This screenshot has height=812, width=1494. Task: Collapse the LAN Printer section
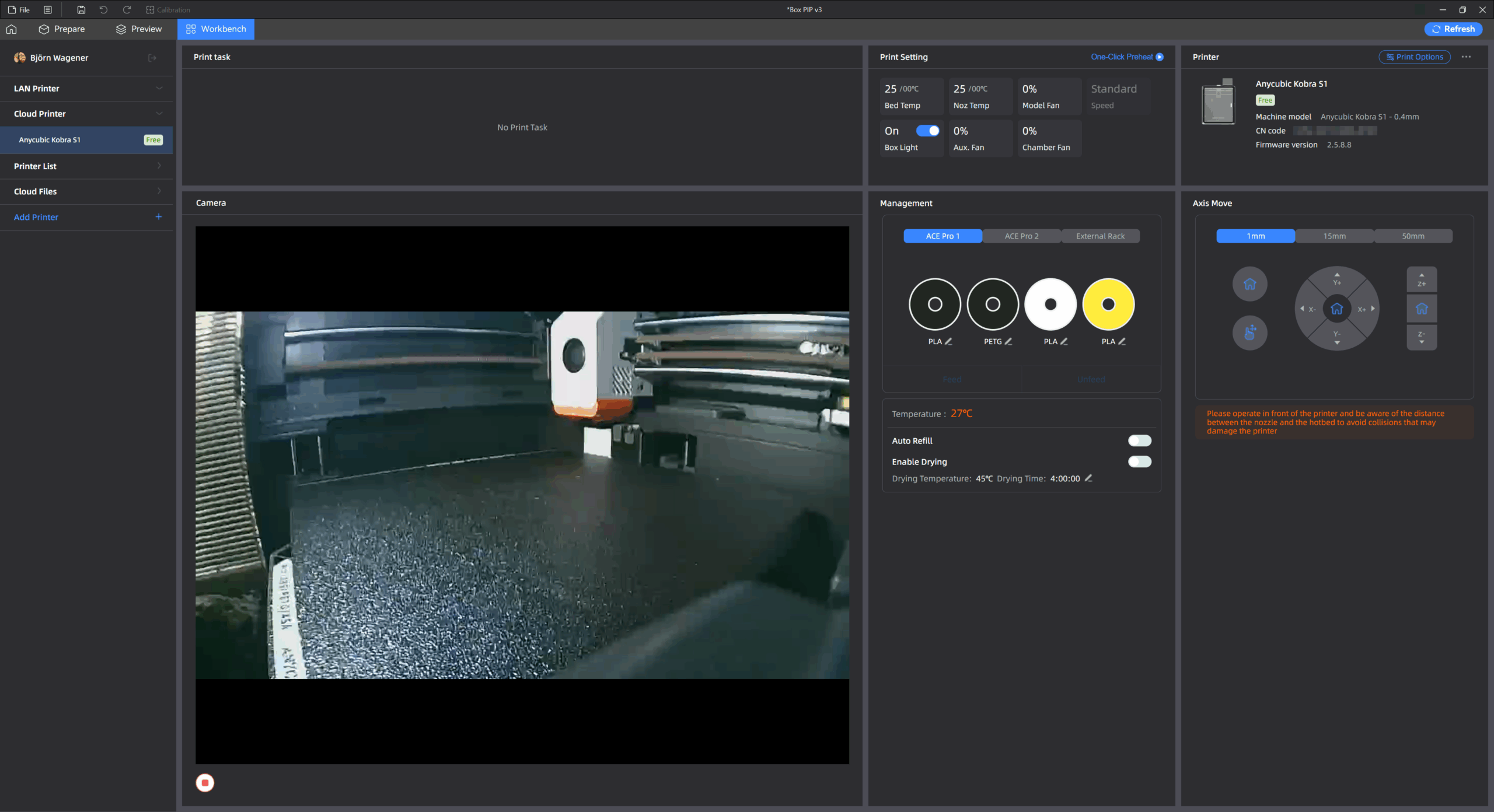[x=159, y=89]
